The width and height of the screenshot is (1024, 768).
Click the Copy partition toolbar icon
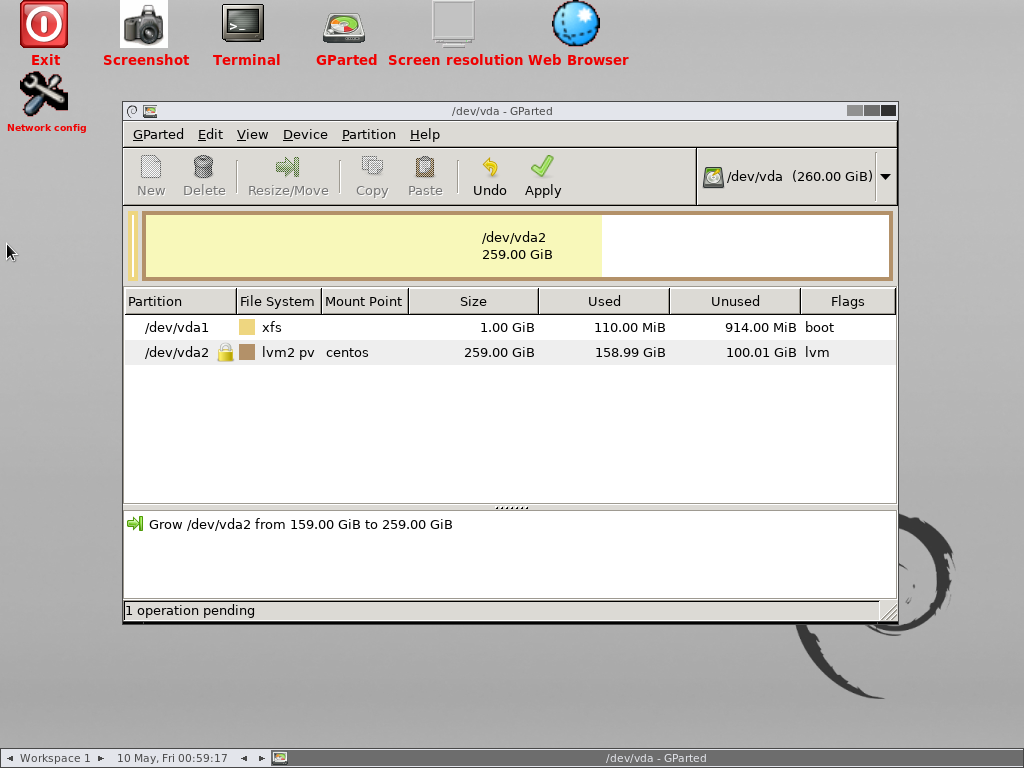point(371,175)
